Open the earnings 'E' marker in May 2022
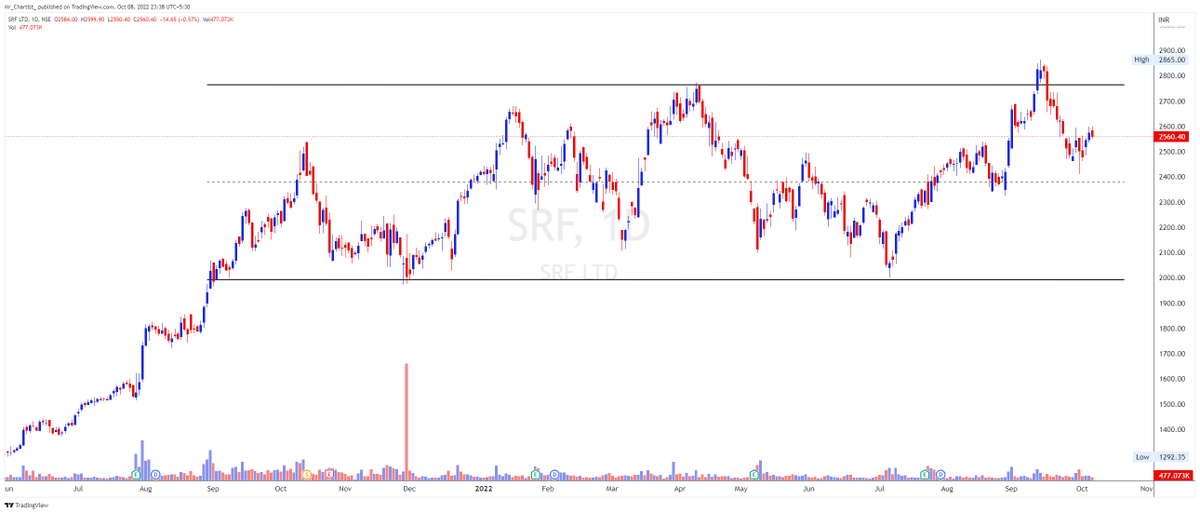This screenshot has height=513, width=1200. pos(753,473)
